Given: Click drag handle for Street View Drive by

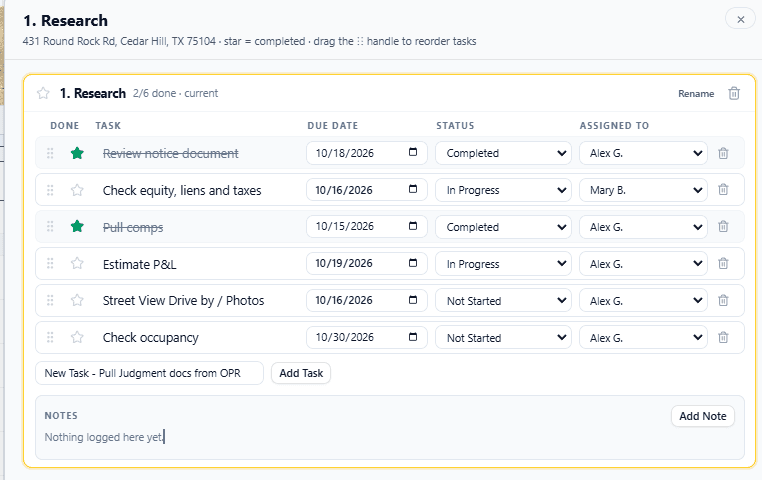Looking at the screenshot, I should [50, 300].
